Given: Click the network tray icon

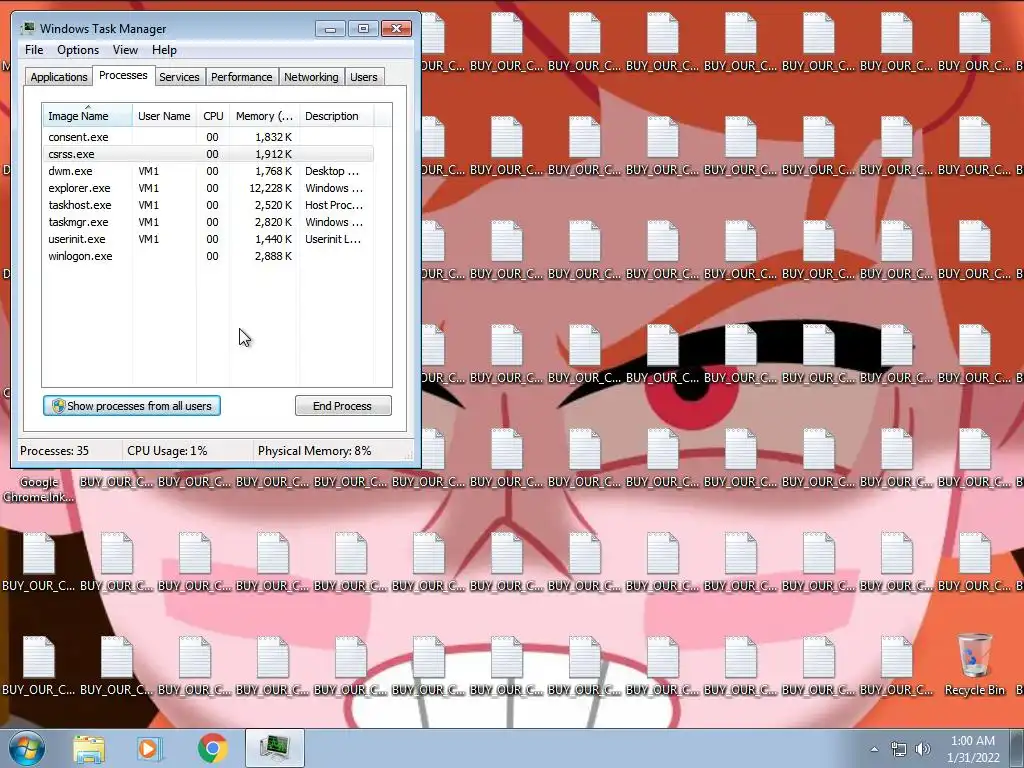Looking at the screenshot, I should tap(899, 749).
